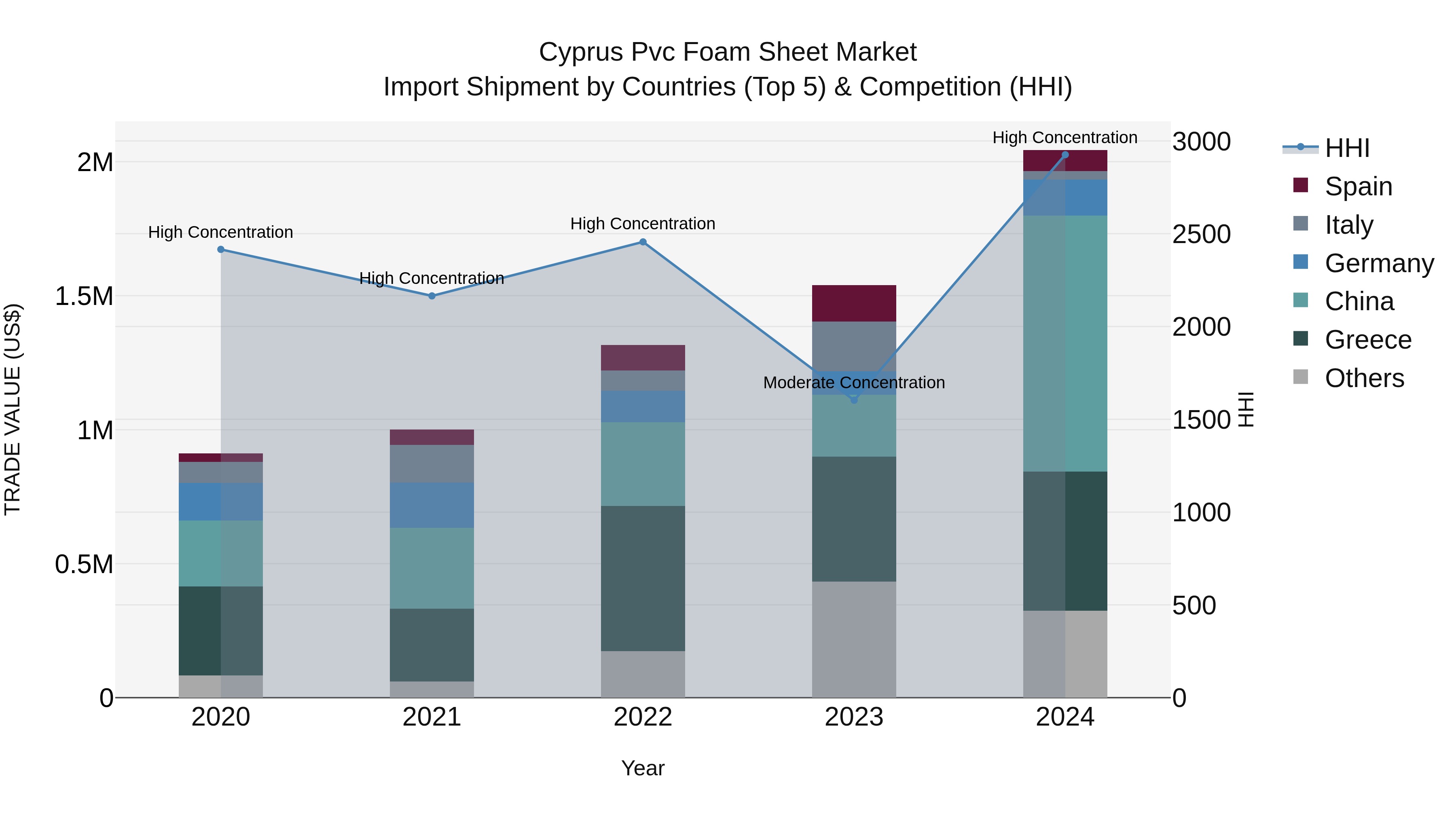Click the 'High Concentration' label above 2022

tap(643, 224)
